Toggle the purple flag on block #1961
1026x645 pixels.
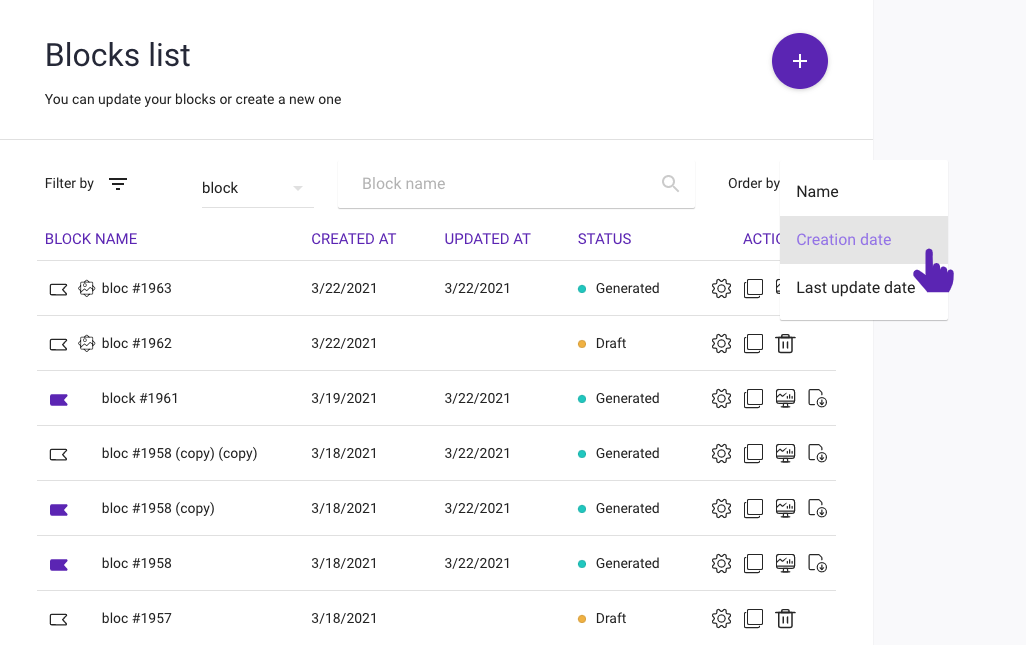pos(59,399)
